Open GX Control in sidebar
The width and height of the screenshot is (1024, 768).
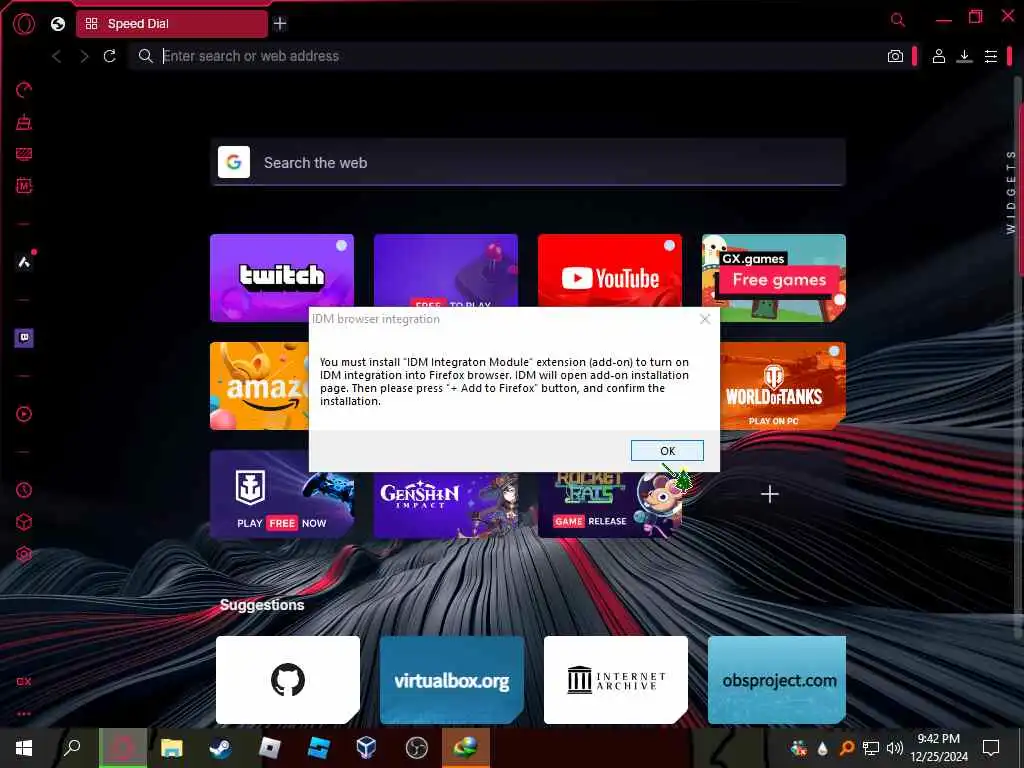click(24, 90)
